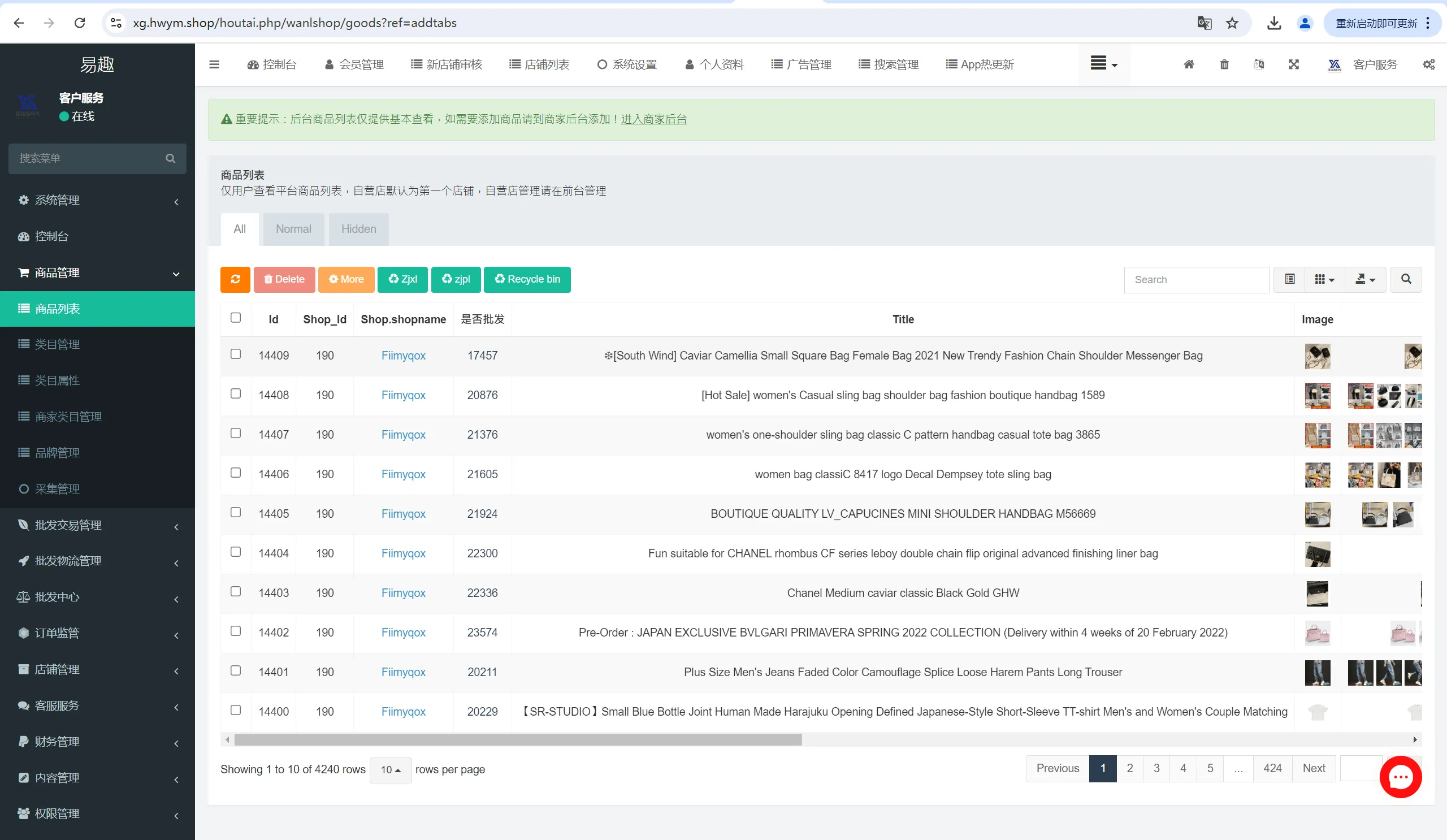Toggle the table card view icon
Screen dimensions: 1447x840
(1290, 280)
